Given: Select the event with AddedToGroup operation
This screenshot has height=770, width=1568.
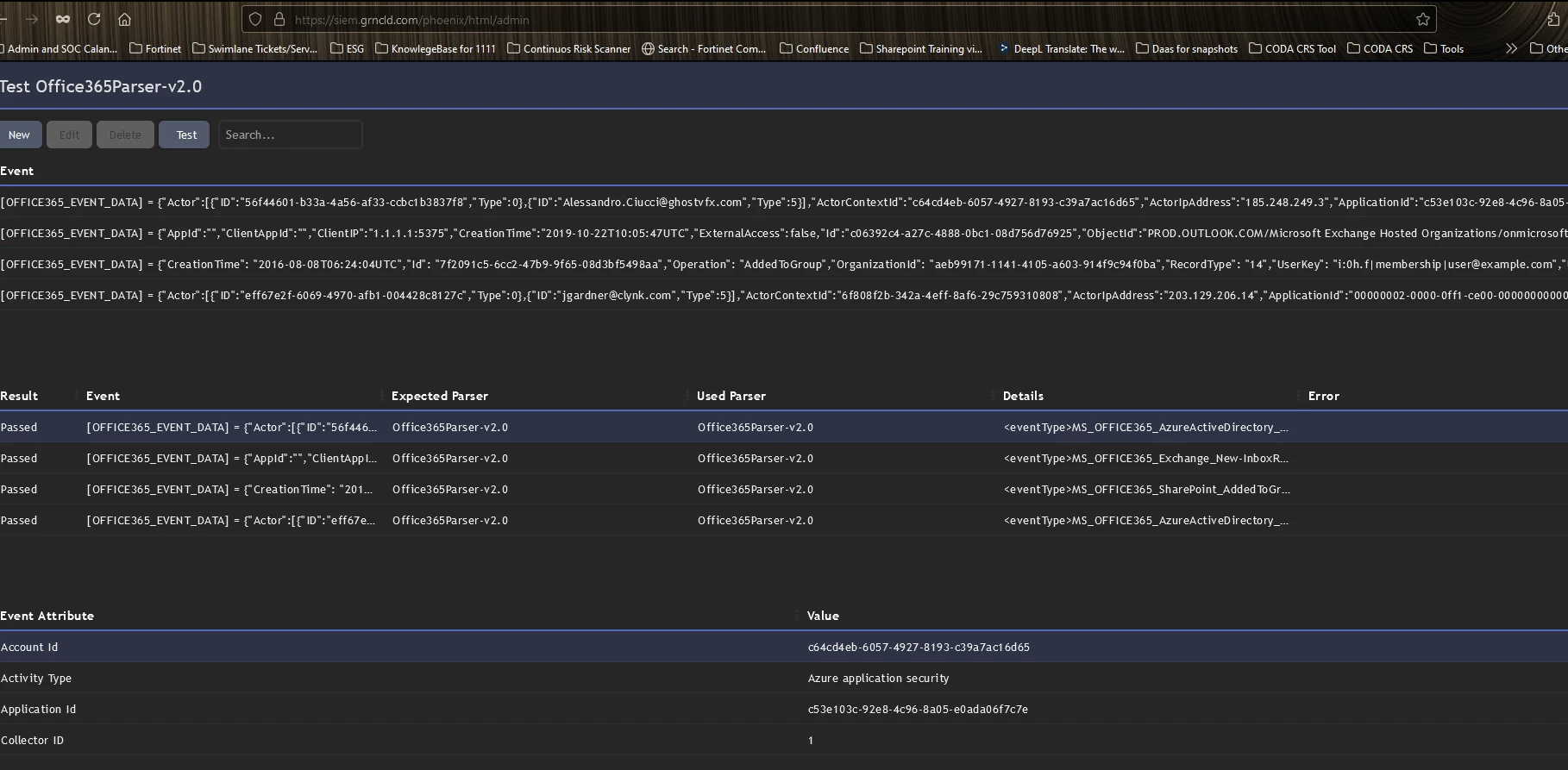Looking at the screenshot, I should (x=784, y=265).
